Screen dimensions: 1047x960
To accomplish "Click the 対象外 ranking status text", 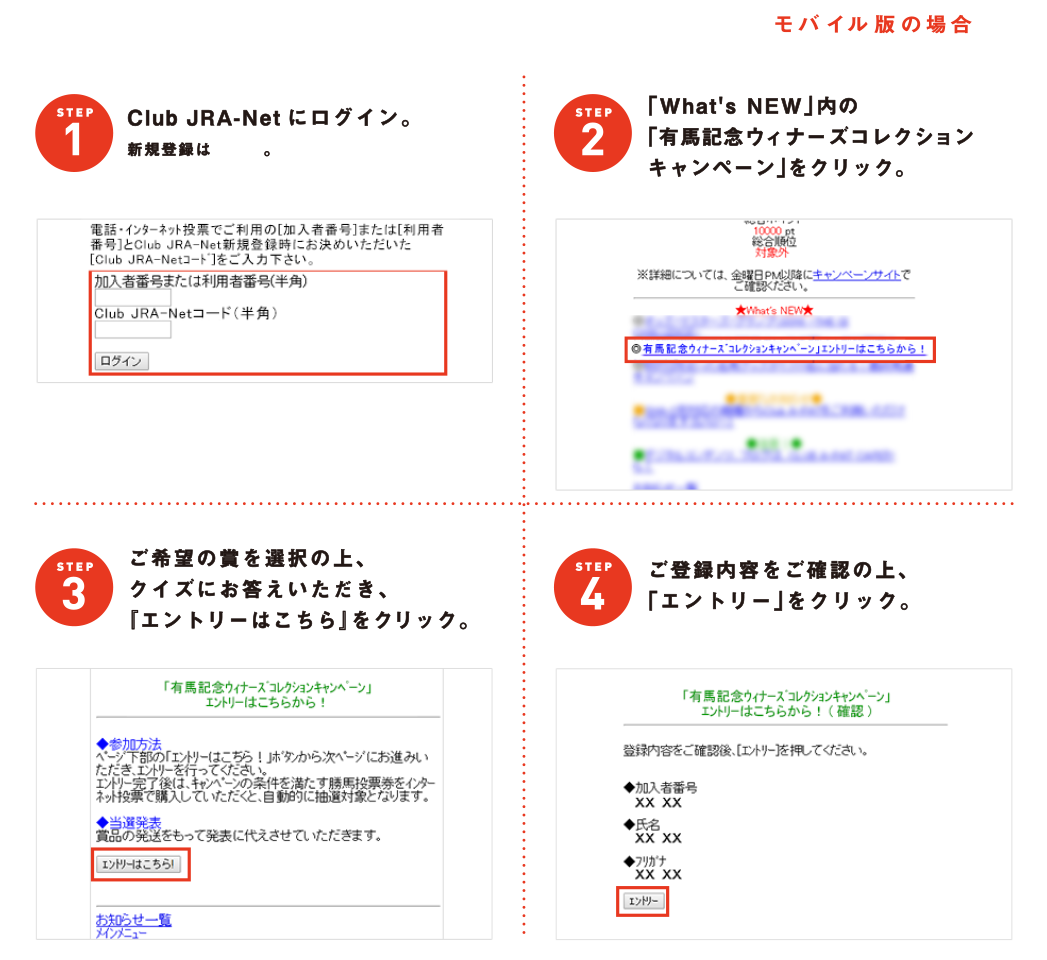I will tap(772, 252).
